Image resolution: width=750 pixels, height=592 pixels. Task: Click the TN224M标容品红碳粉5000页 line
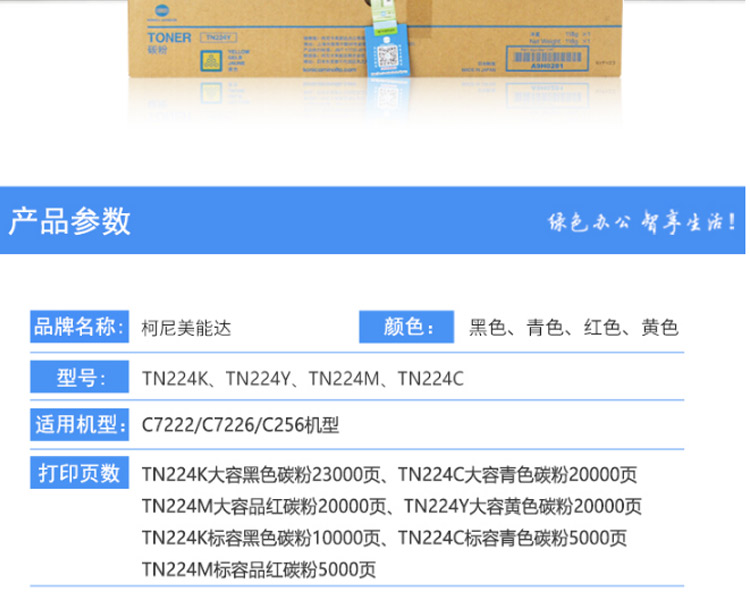pos(260,569)
